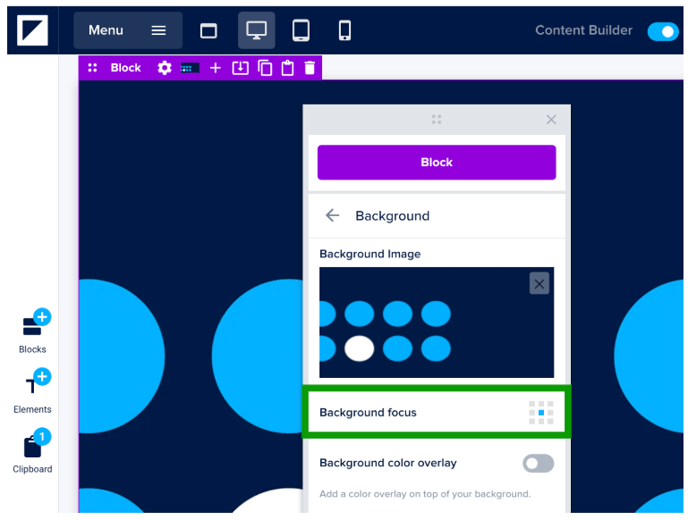Viewport: 688px width, 520px height.
Task: Delete the block with trash icon
Action: 310,68
